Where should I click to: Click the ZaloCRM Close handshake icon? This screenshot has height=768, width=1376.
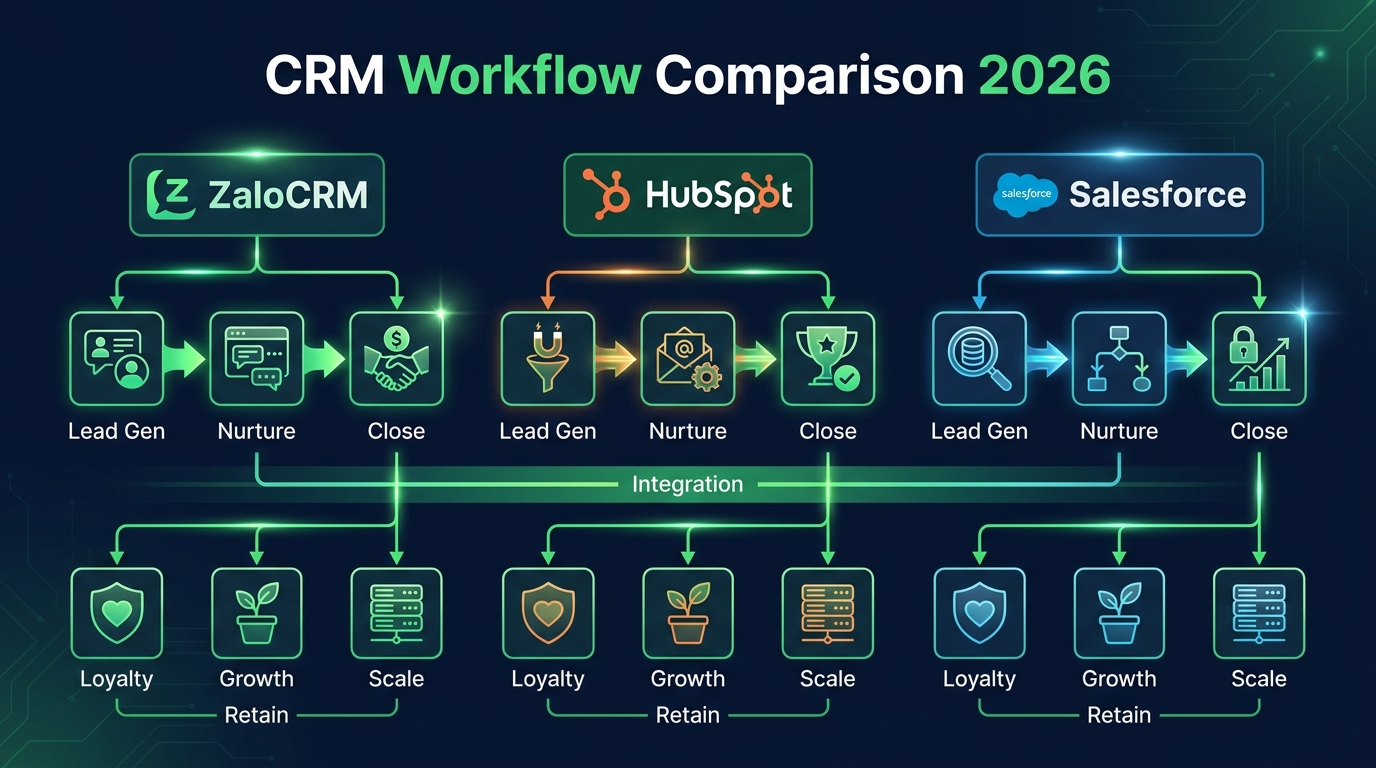(396, 358)
